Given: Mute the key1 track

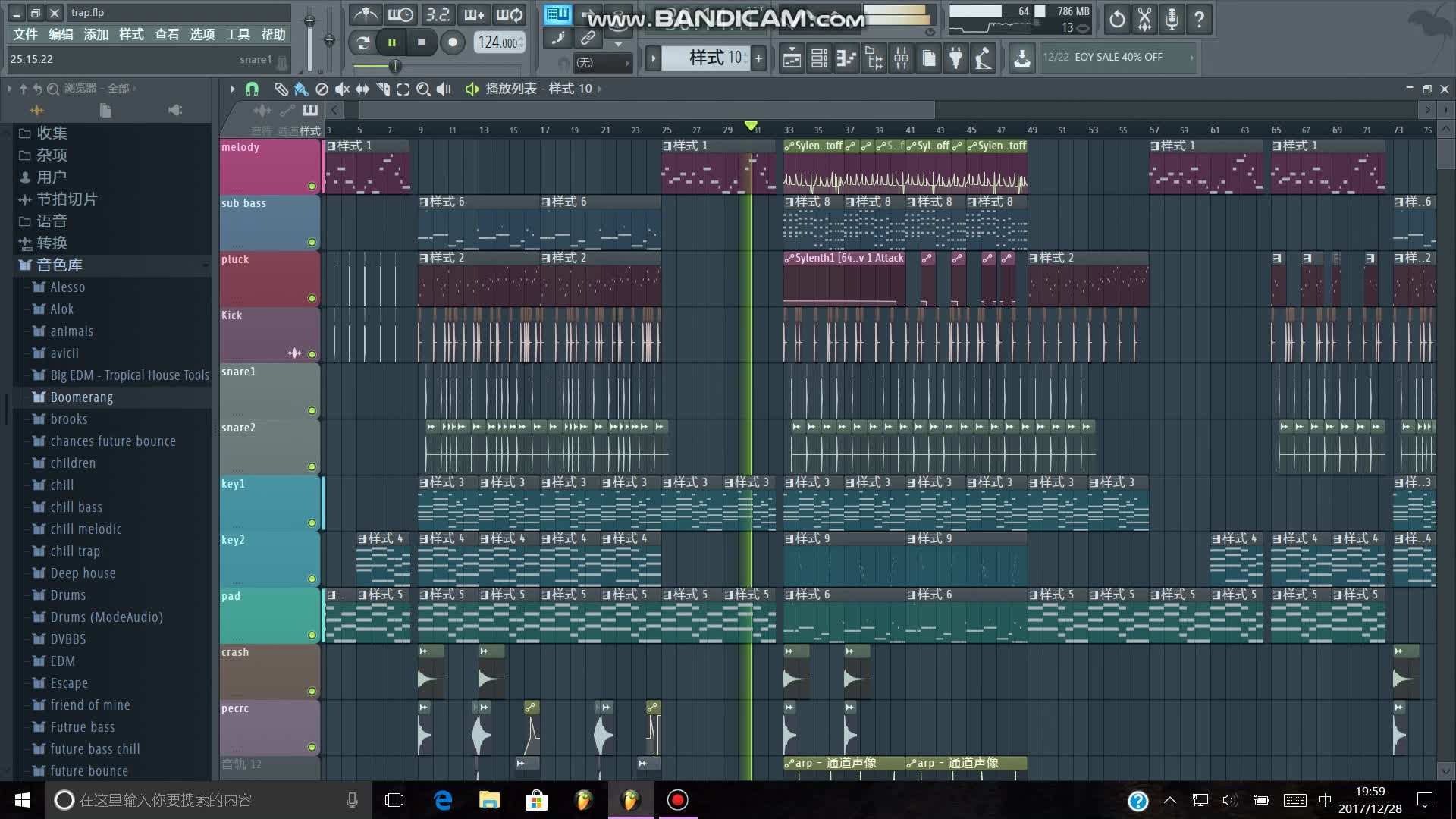Looking at the screenshot, I should 312,522.
